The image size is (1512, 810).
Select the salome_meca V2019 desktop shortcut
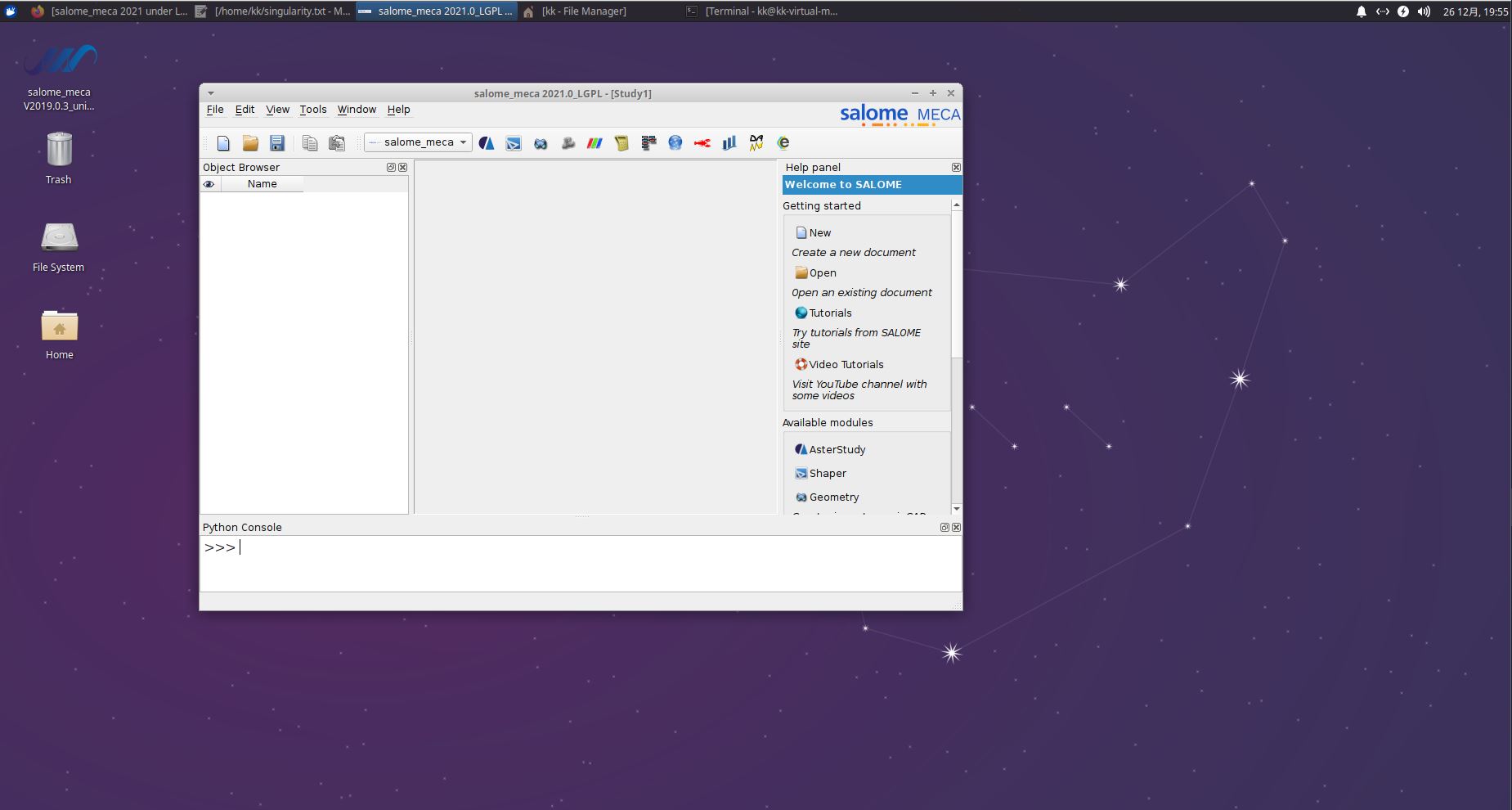coord(59,76)
